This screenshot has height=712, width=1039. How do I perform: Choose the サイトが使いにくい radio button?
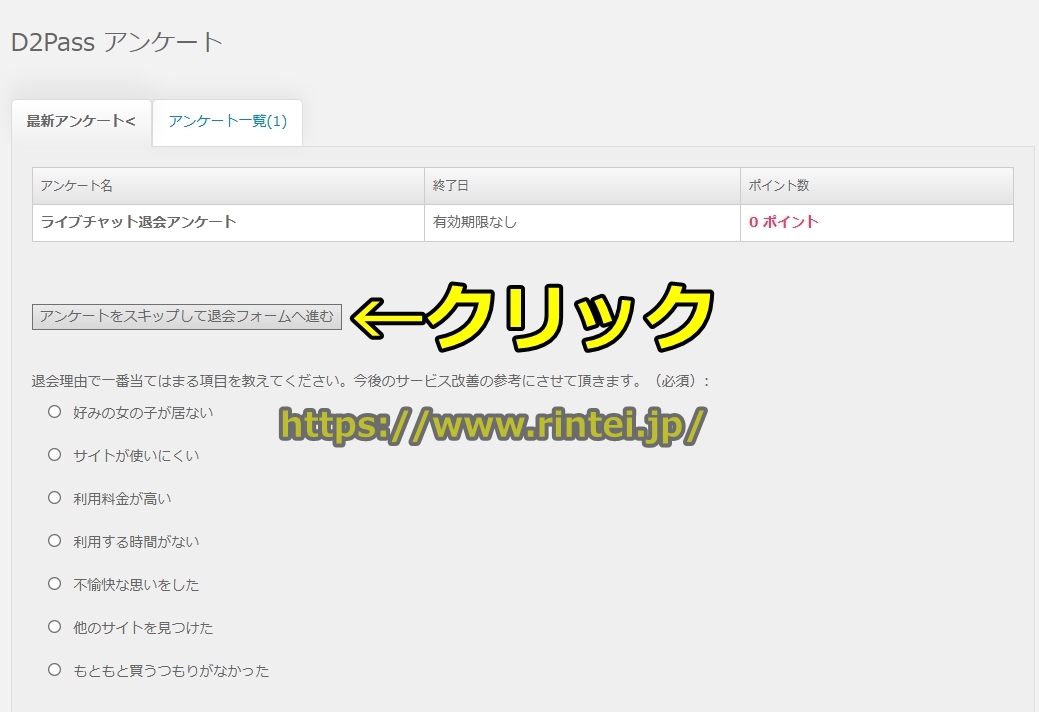click(55, 454)
